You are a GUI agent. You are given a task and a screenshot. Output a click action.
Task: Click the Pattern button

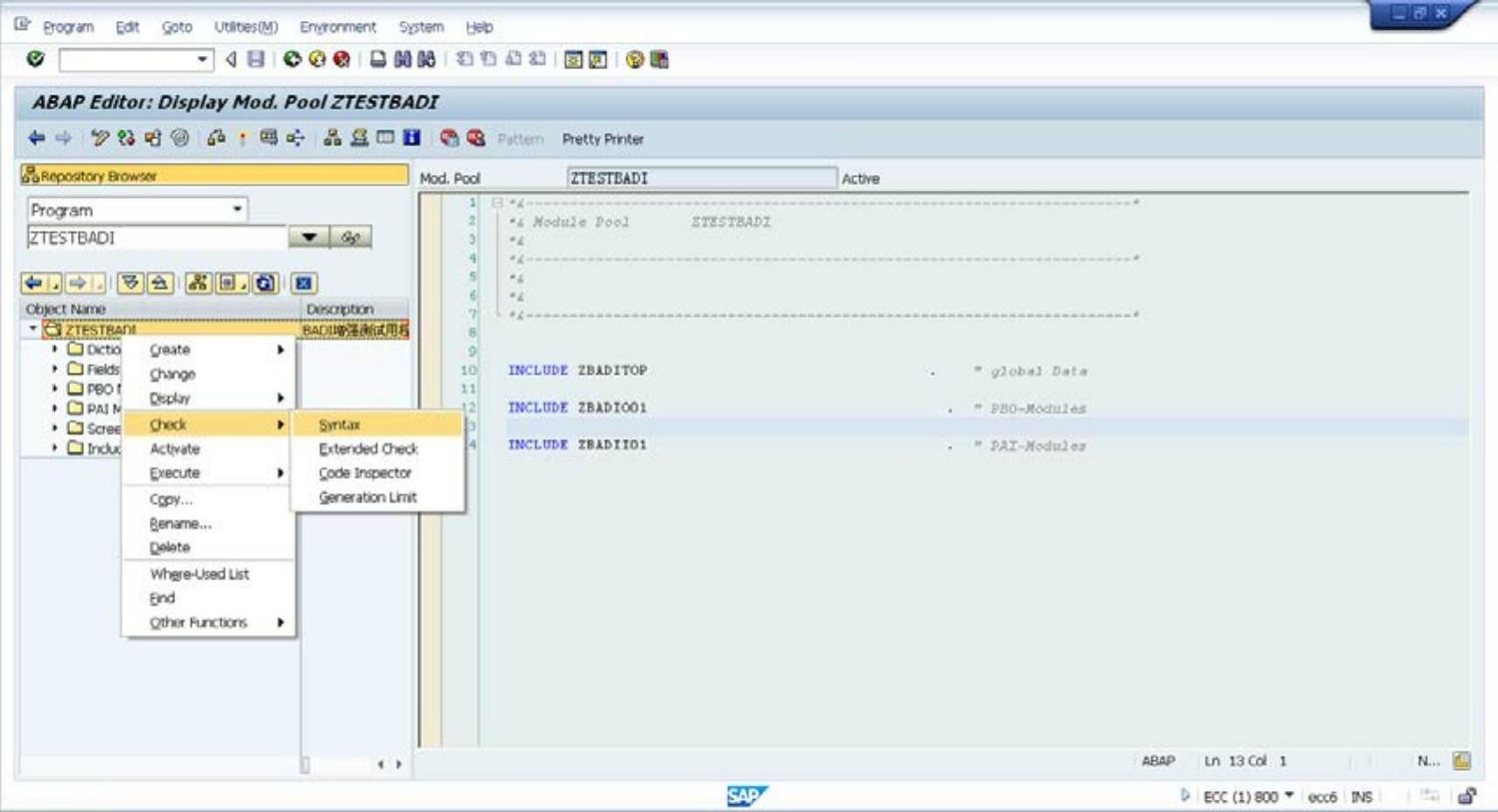[520, 138]
